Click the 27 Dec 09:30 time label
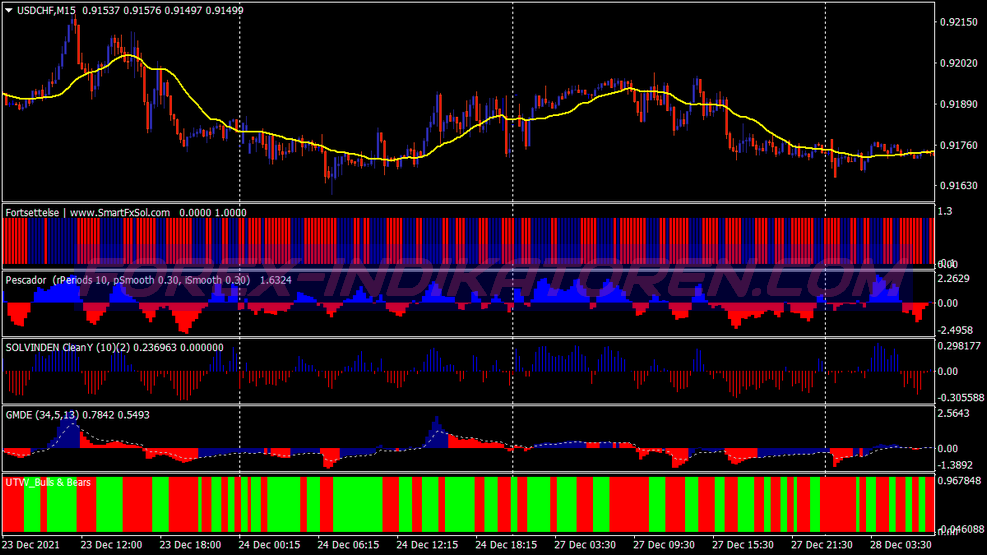987x555 pixels. (x=664, y=545)
